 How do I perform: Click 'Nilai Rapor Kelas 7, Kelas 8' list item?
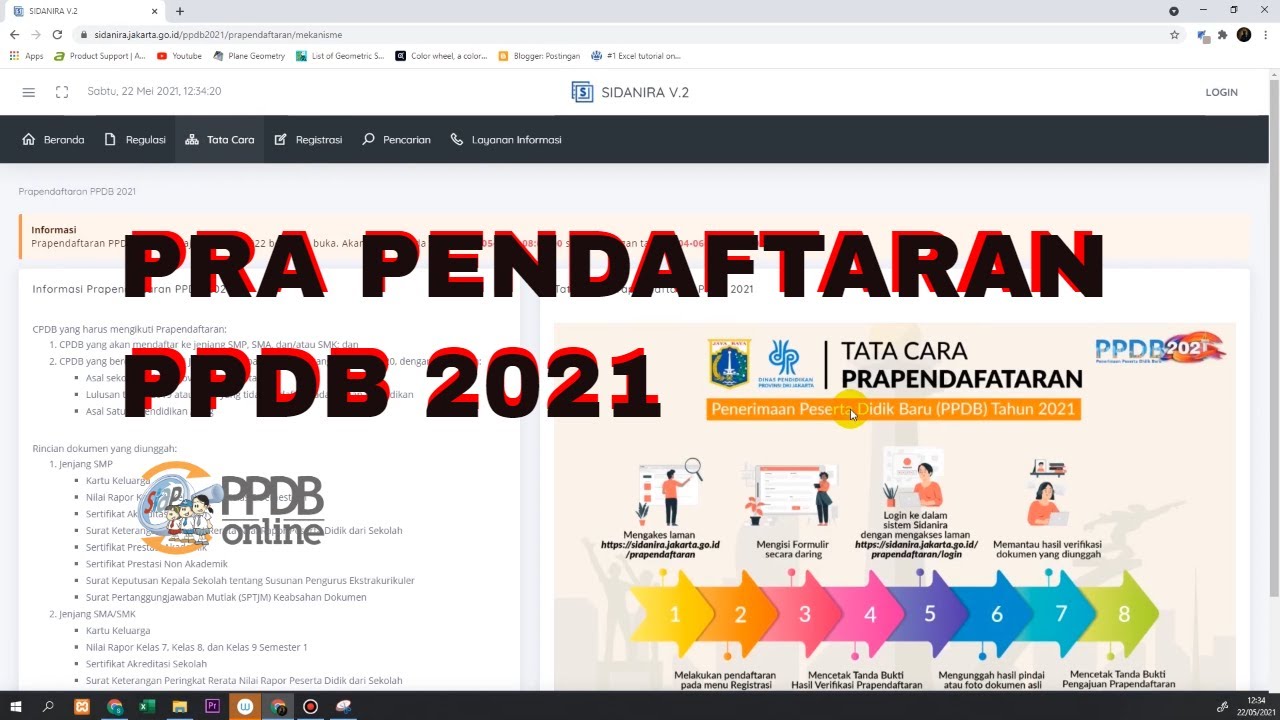[196, 647]
